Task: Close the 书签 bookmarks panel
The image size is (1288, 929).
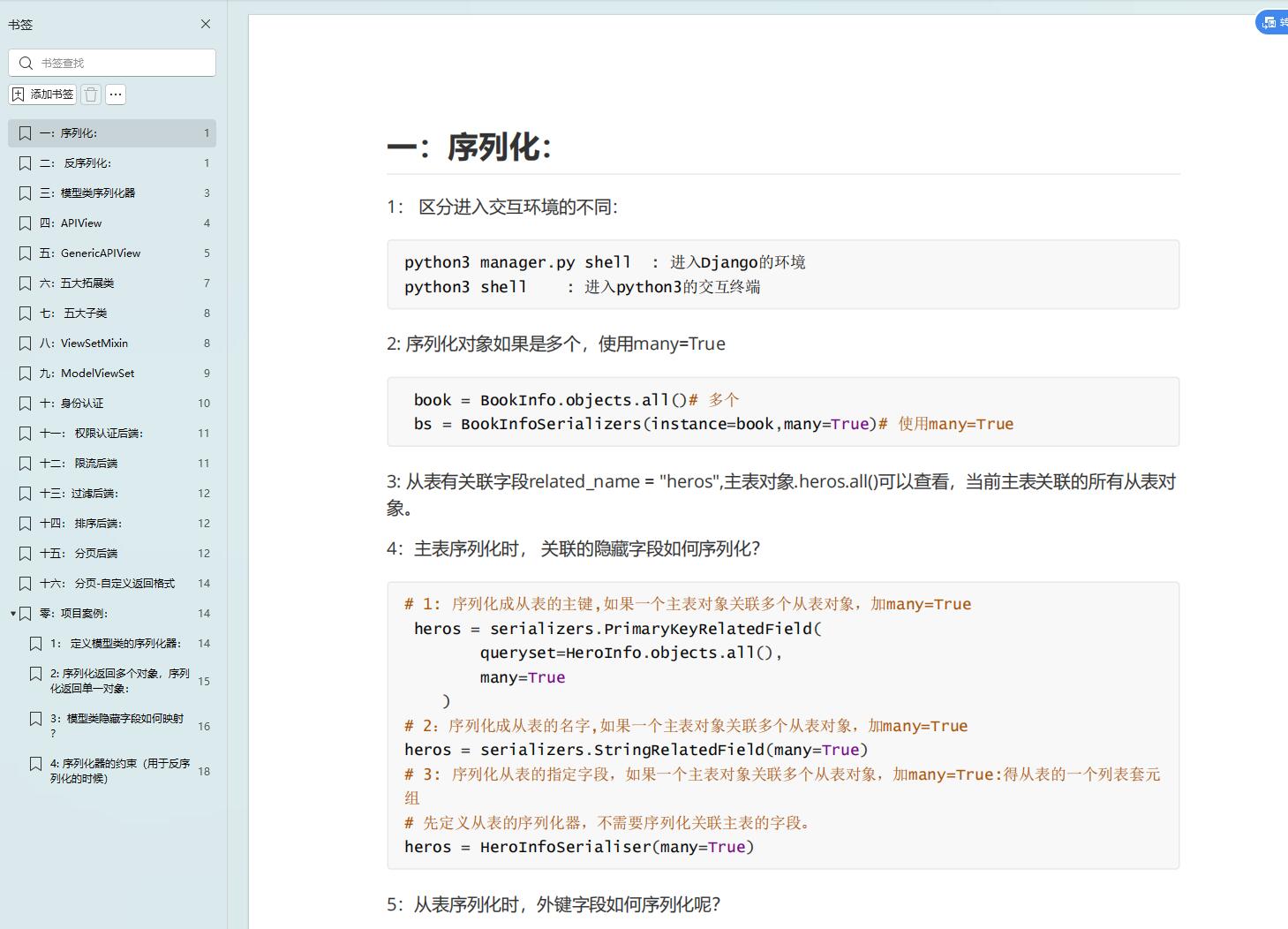Action: pos(206,24)
